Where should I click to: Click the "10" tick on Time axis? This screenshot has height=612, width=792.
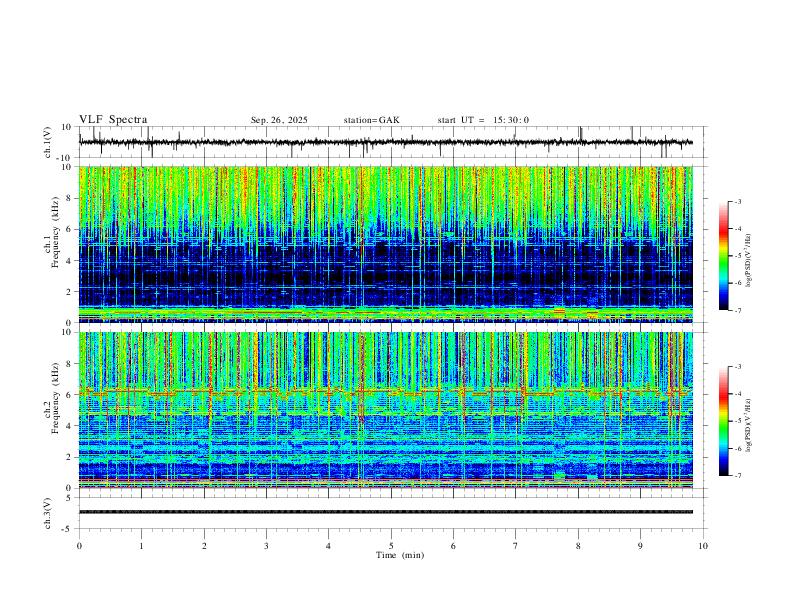point(703,546)
